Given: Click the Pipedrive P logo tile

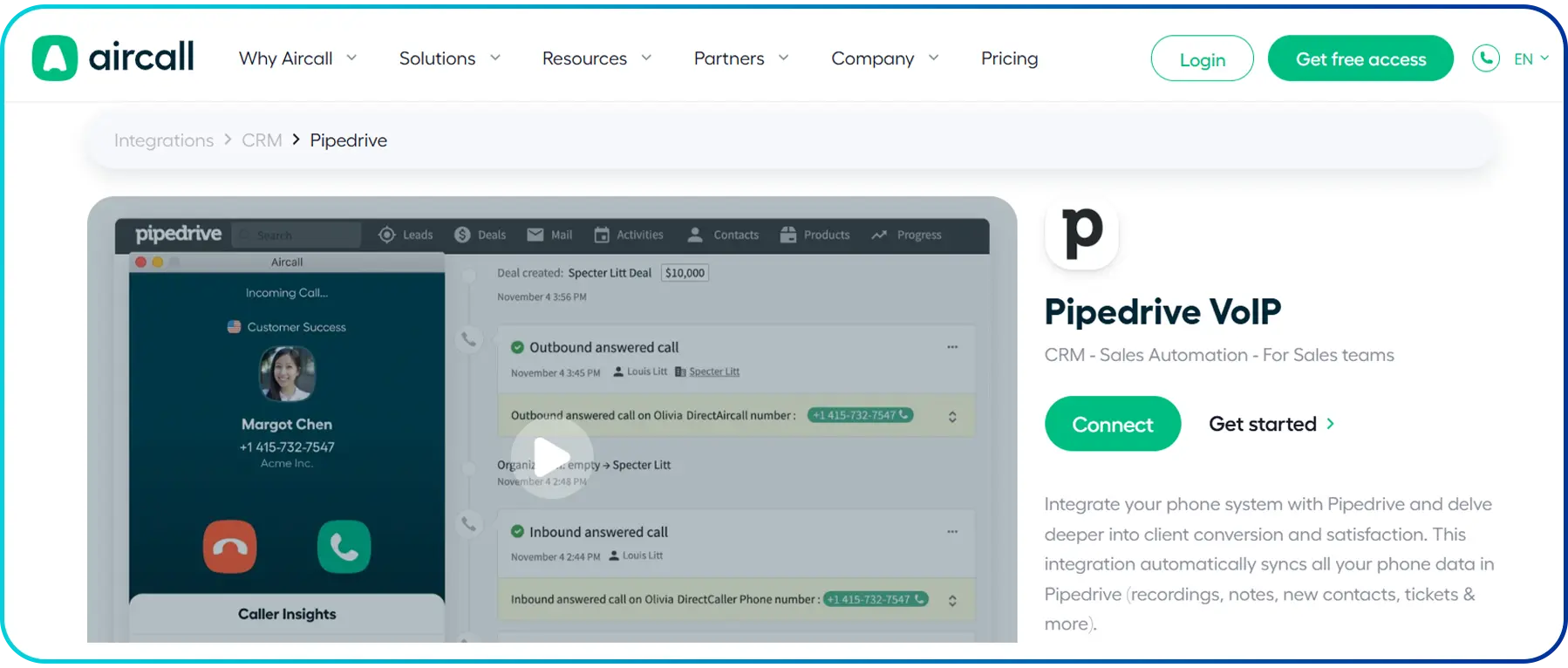Looking at the screenshot, I should coord(1081,233).
